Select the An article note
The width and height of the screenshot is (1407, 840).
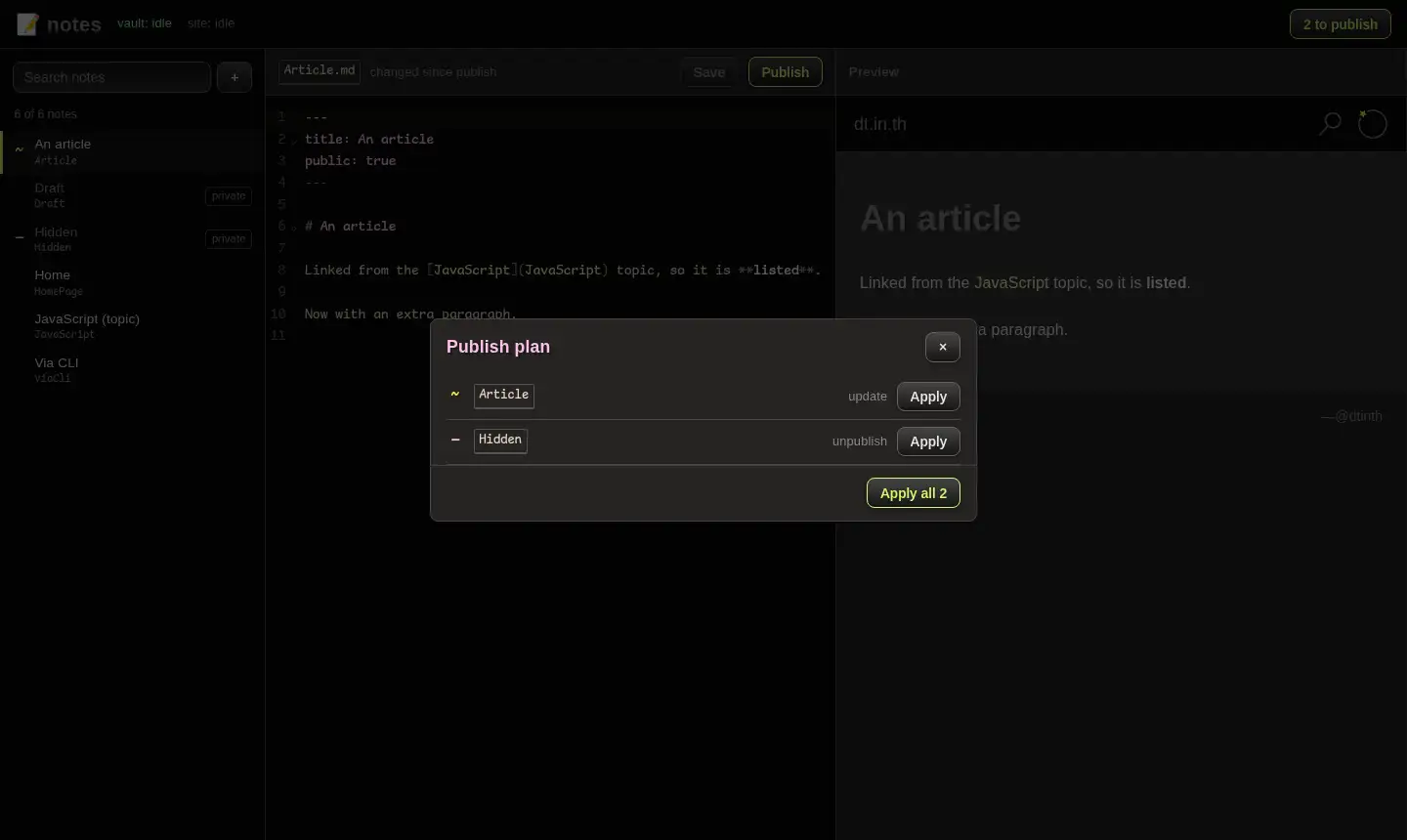pos(133,151)
